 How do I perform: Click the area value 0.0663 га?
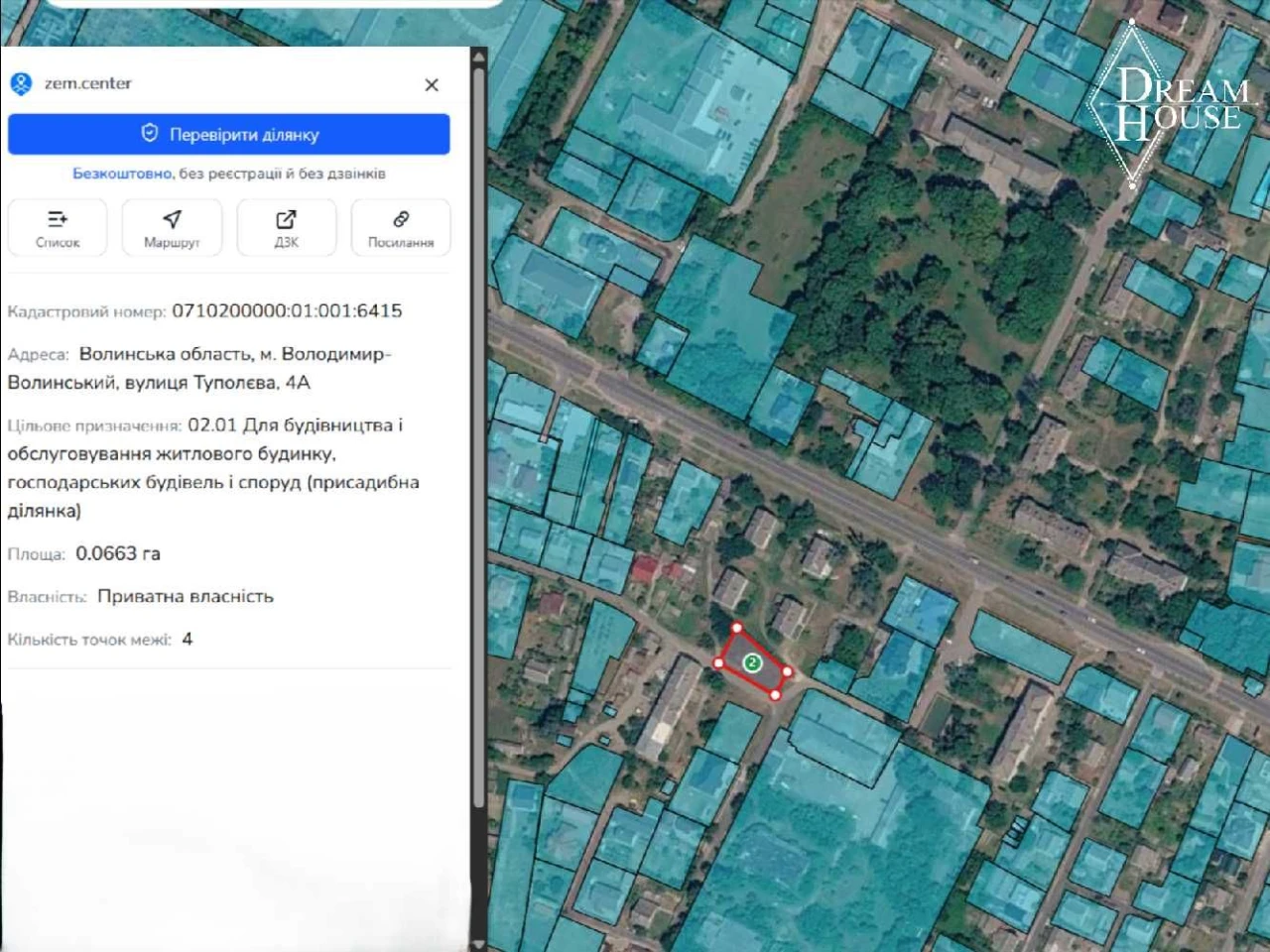[x=118, y=553]
